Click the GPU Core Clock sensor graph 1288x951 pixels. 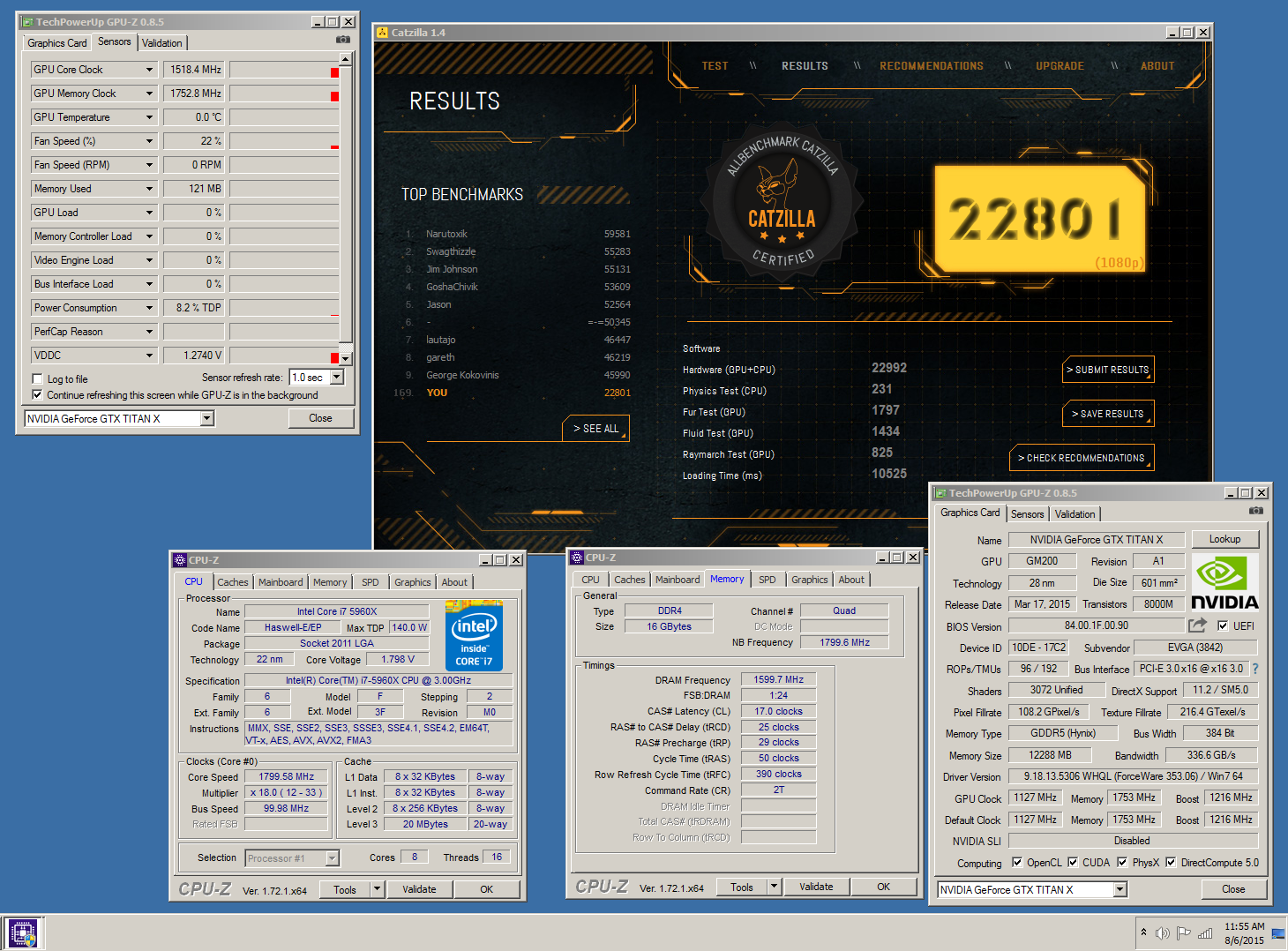tap(284, 70)
